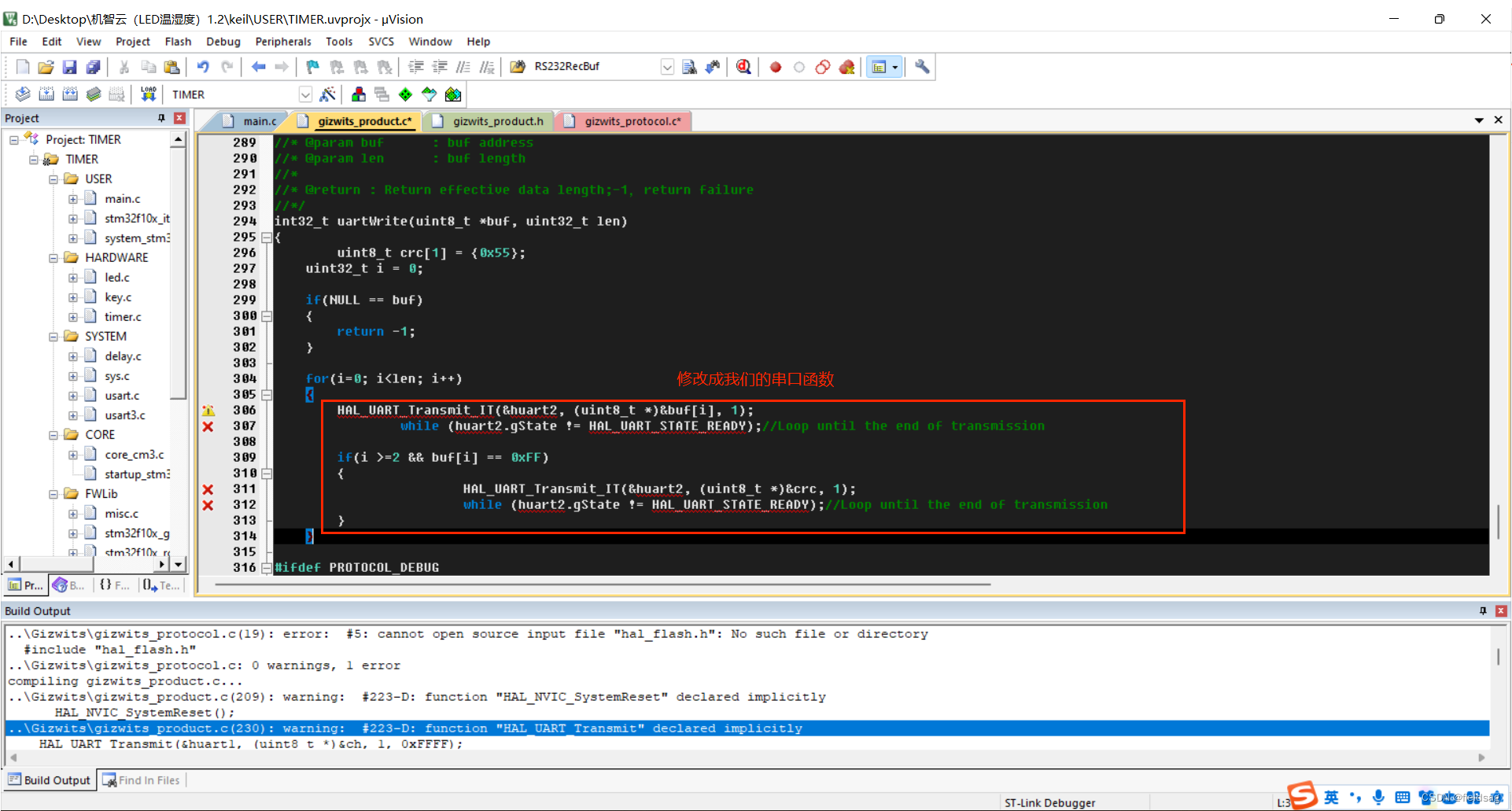
Task: Open Manage Project Items
Action: (359, 94)
